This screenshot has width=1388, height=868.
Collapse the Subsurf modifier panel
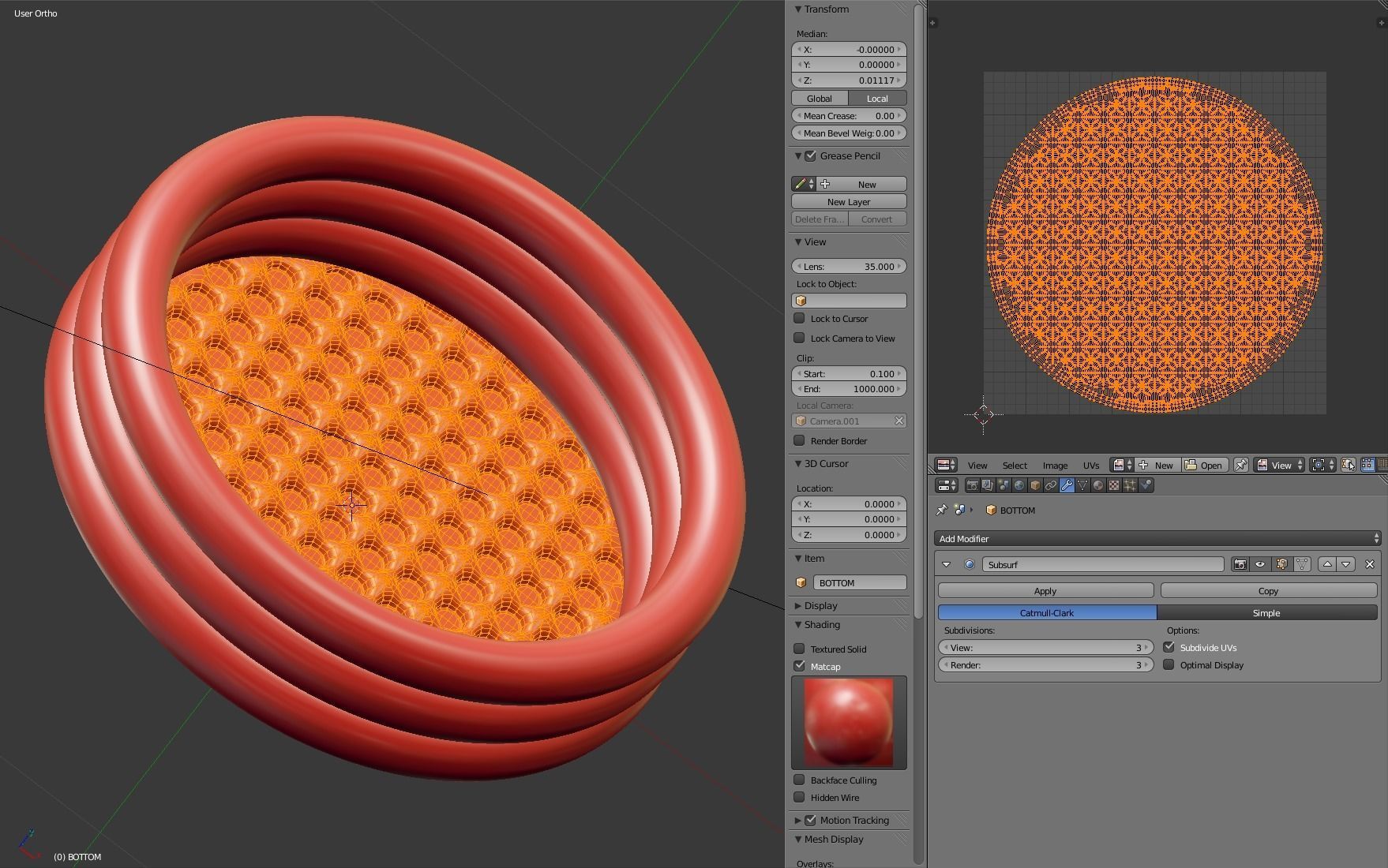pos(946,564)
